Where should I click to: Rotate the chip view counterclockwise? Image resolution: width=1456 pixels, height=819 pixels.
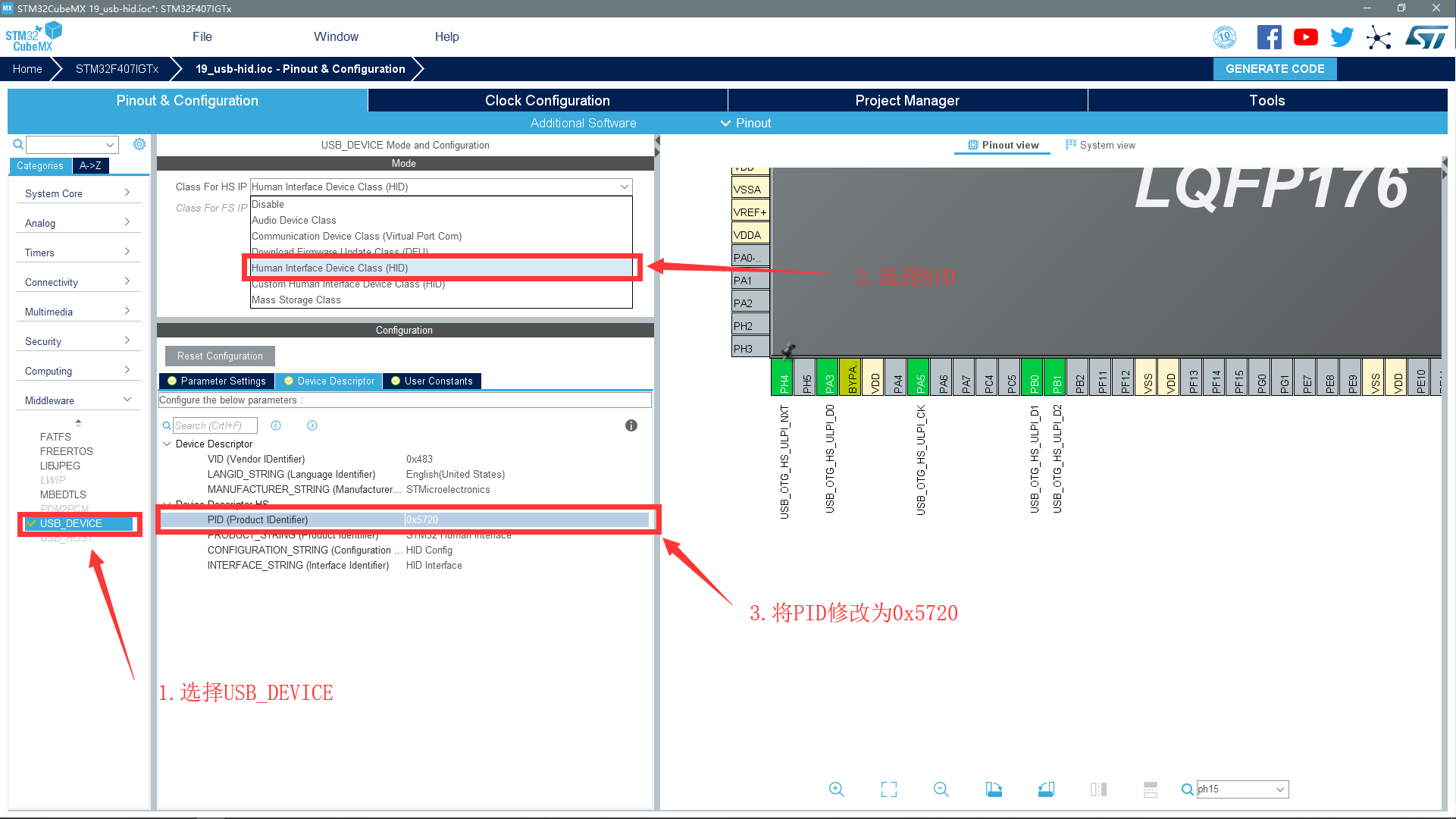pos(1046,789)
